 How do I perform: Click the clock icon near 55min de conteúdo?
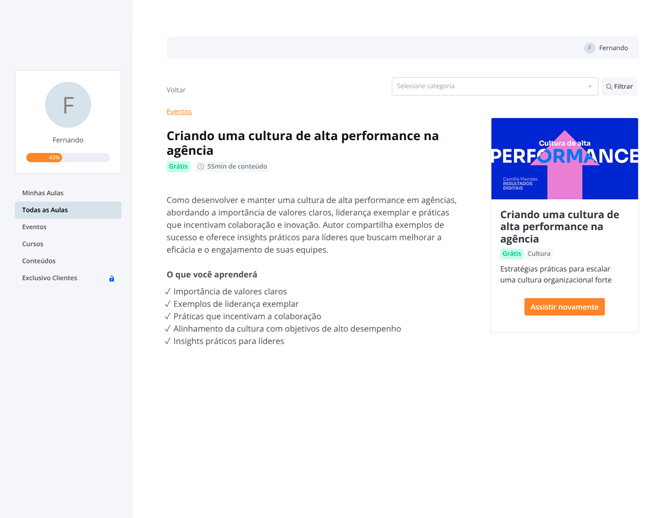[200, 167]
